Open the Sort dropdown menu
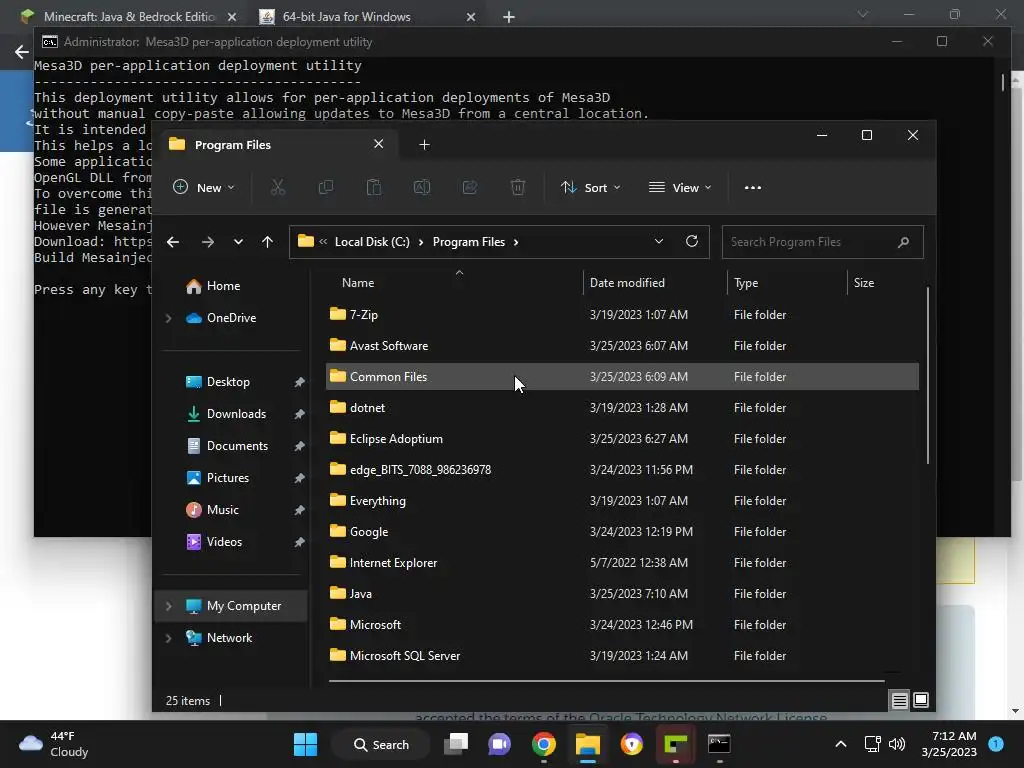1024x768 pixels. (590, 187)
